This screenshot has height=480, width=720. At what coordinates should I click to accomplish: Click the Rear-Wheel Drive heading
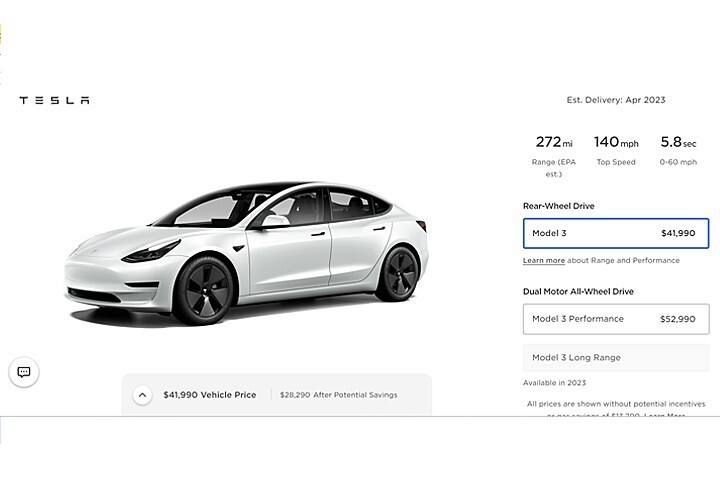tap(559, 206)
